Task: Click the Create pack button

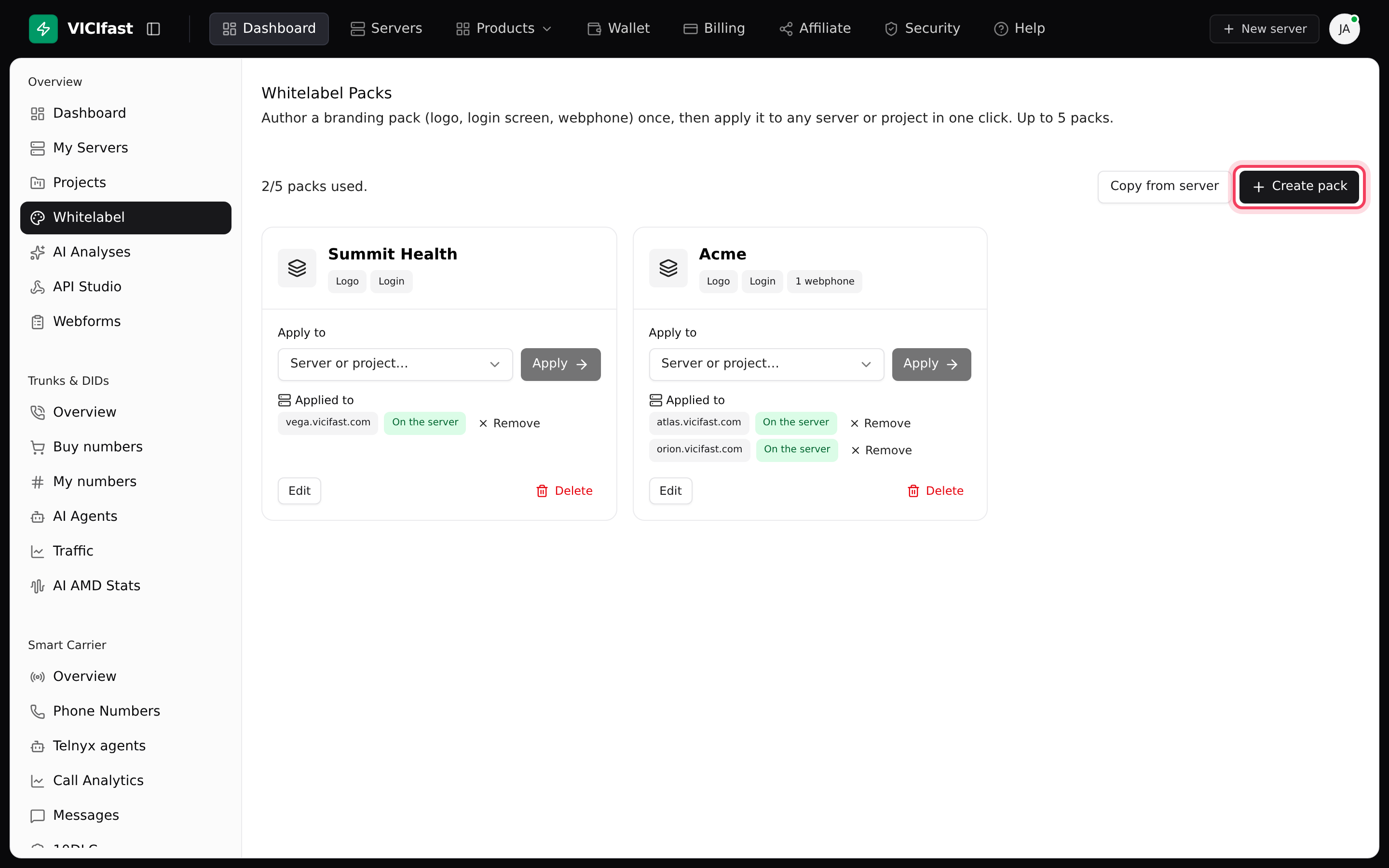Action: 1299,186
